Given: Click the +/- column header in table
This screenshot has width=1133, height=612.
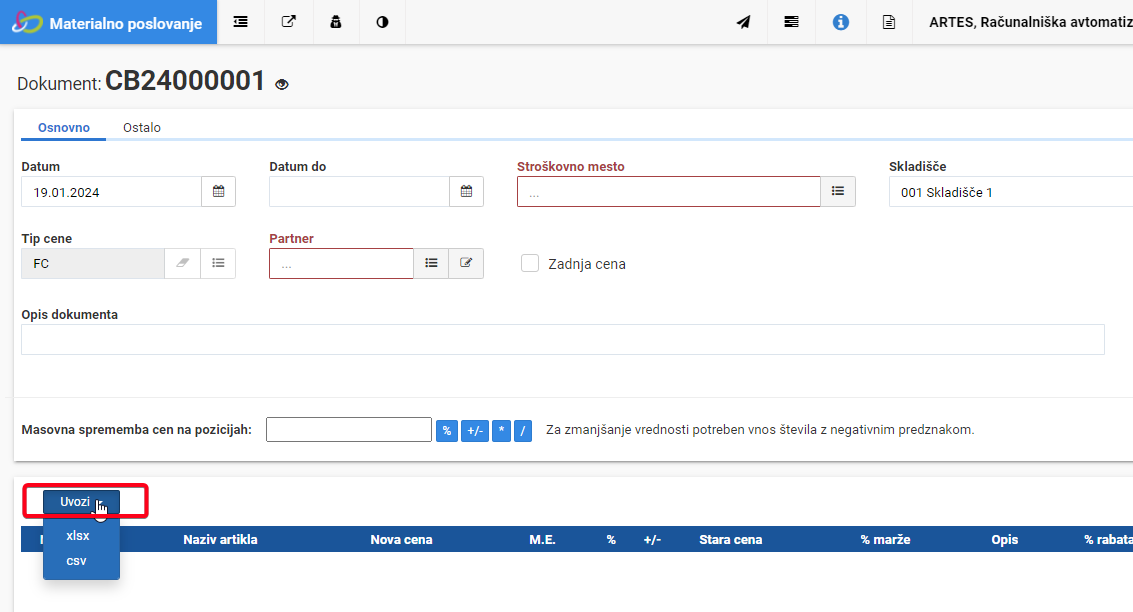Looking at the screenshot, I should (x=652, y=540).
